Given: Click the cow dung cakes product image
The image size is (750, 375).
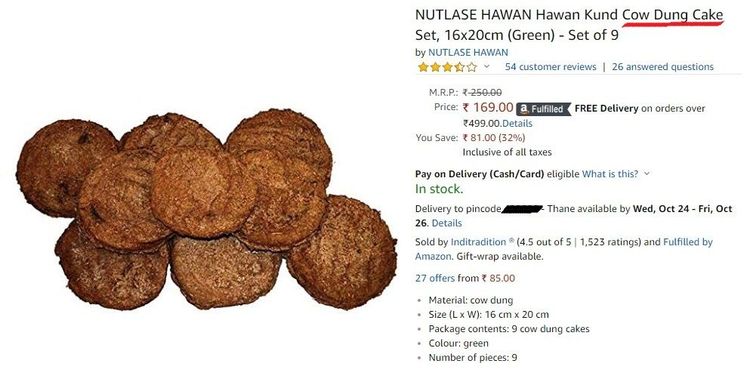Looking at the screenshot, I should [x=207, y=209].
